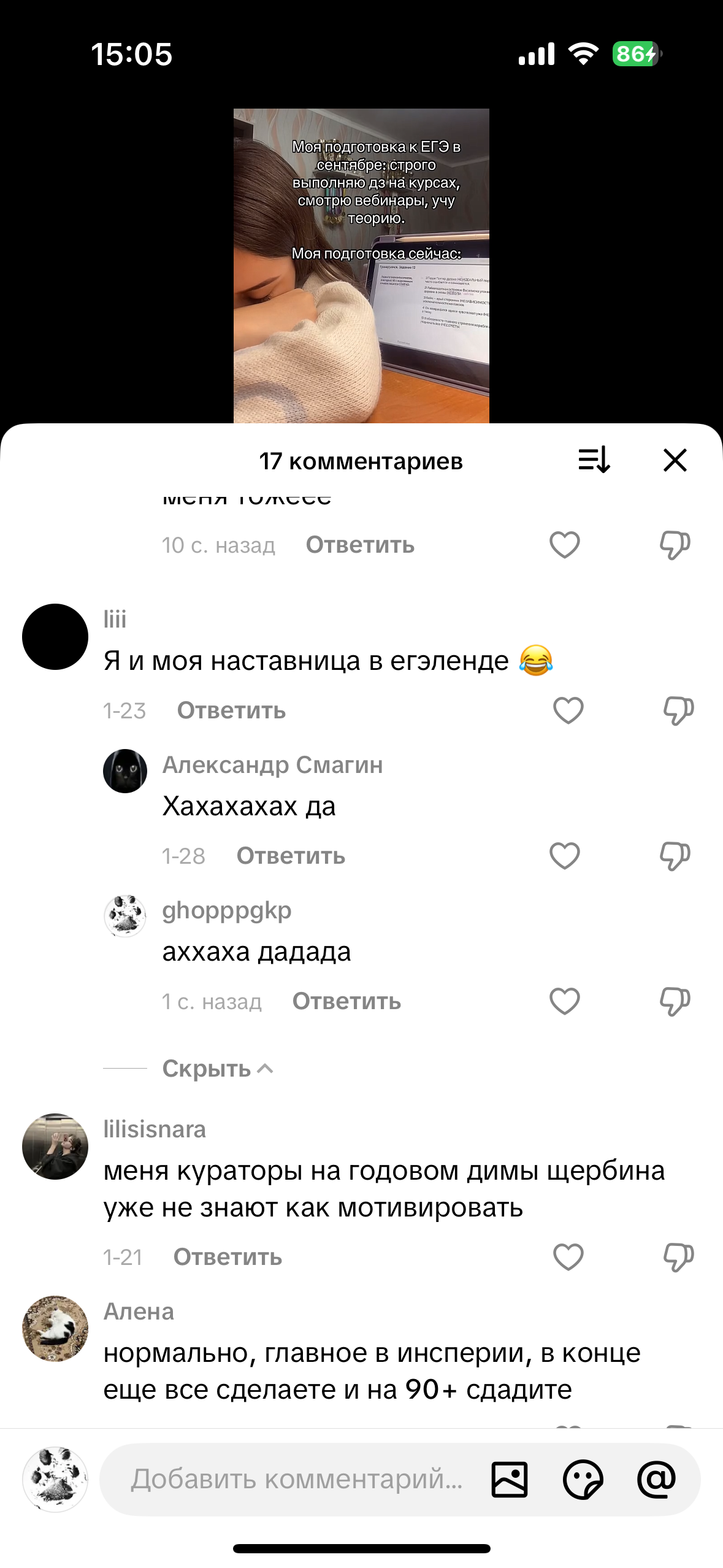Reply to liii's comment via Ответить

231,710
